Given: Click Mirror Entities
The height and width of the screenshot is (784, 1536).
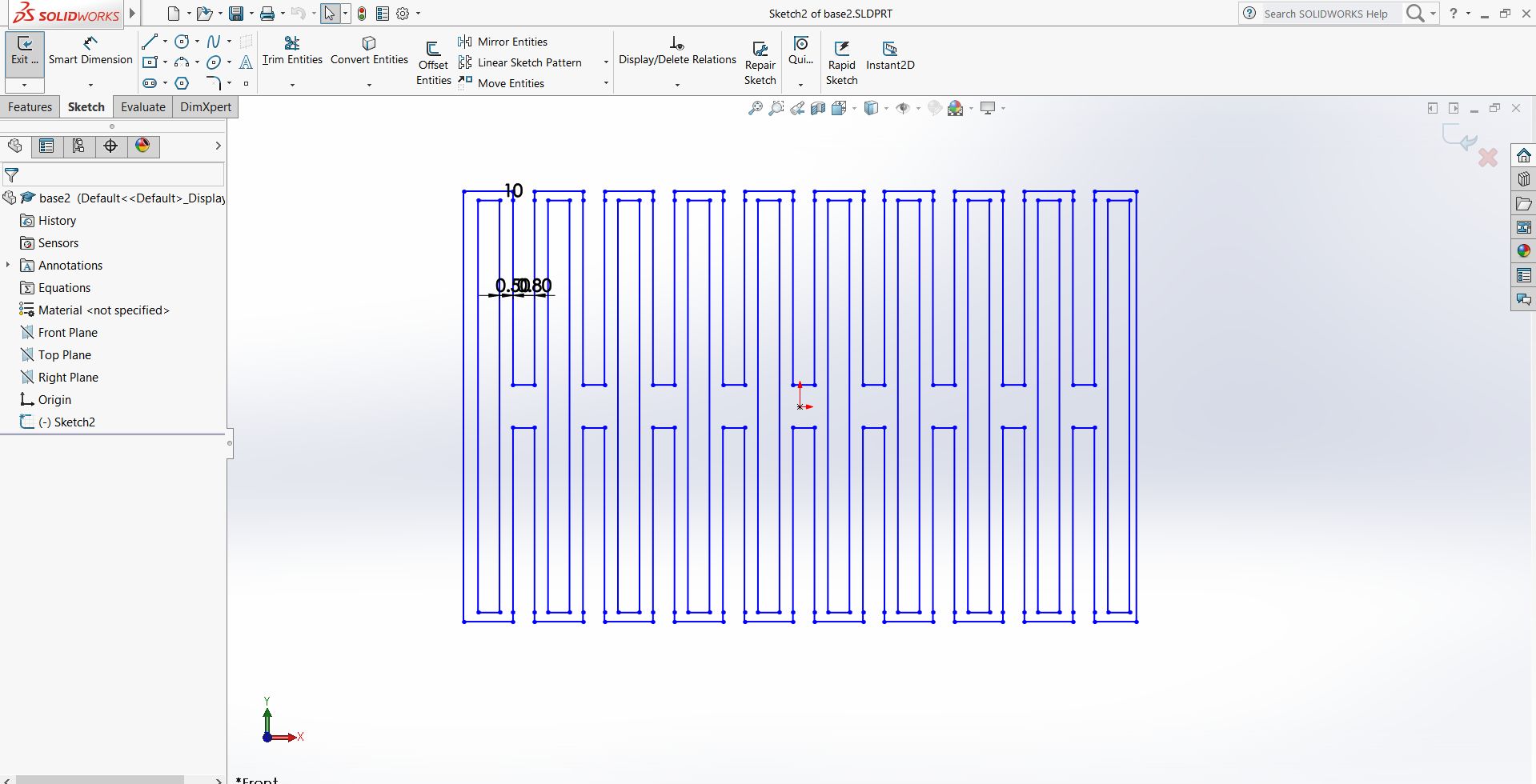Looking at the screenshot, I should tap(503, 42).
